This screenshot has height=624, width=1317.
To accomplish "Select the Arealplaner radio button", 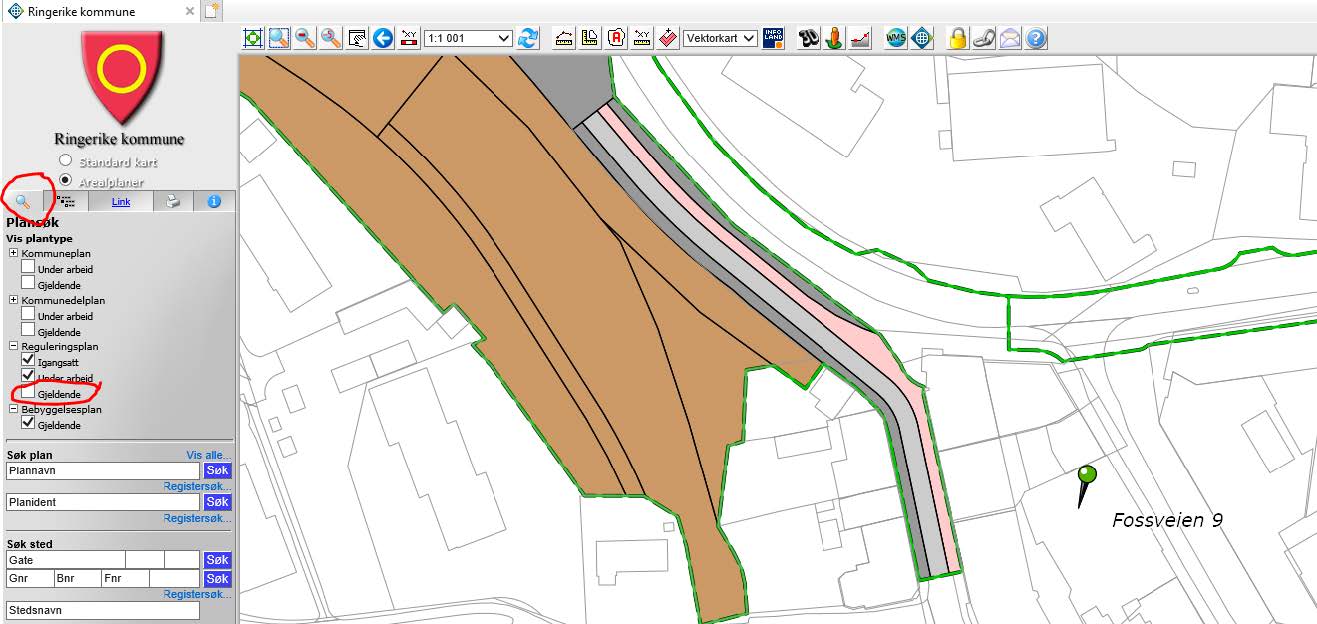I will (x=66, y=181).
